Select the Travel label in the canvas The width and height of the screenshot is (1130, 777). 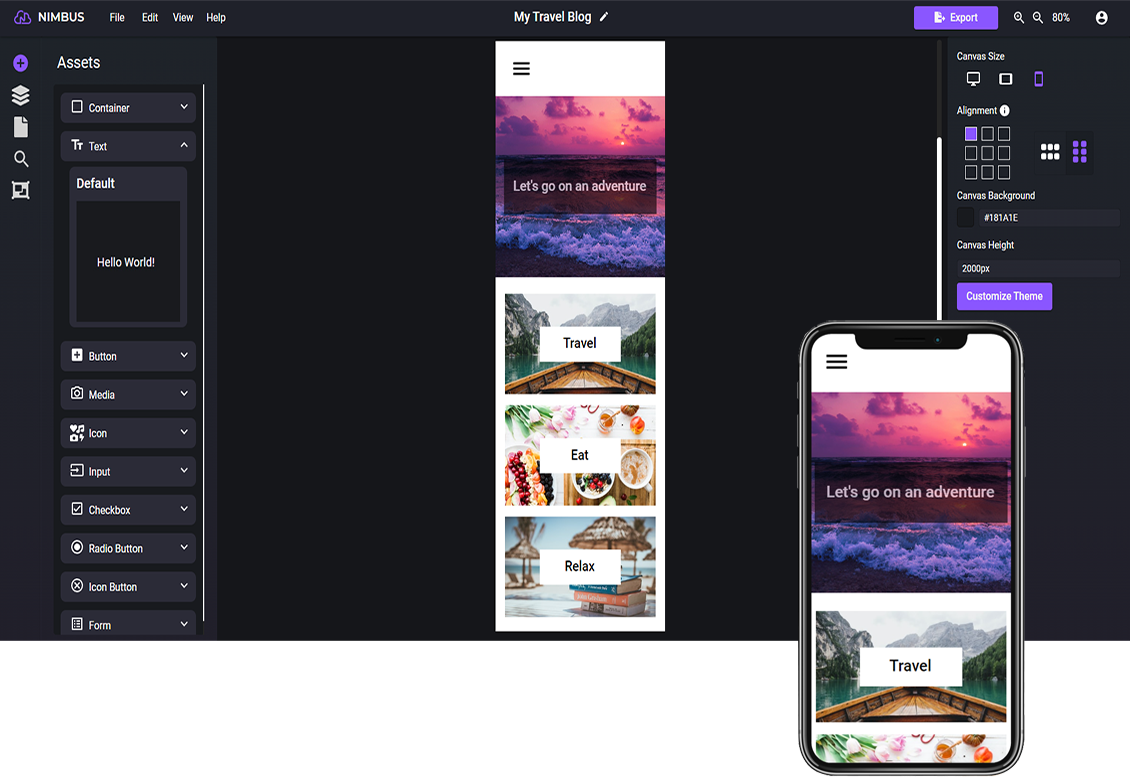[x=579, y=343]
